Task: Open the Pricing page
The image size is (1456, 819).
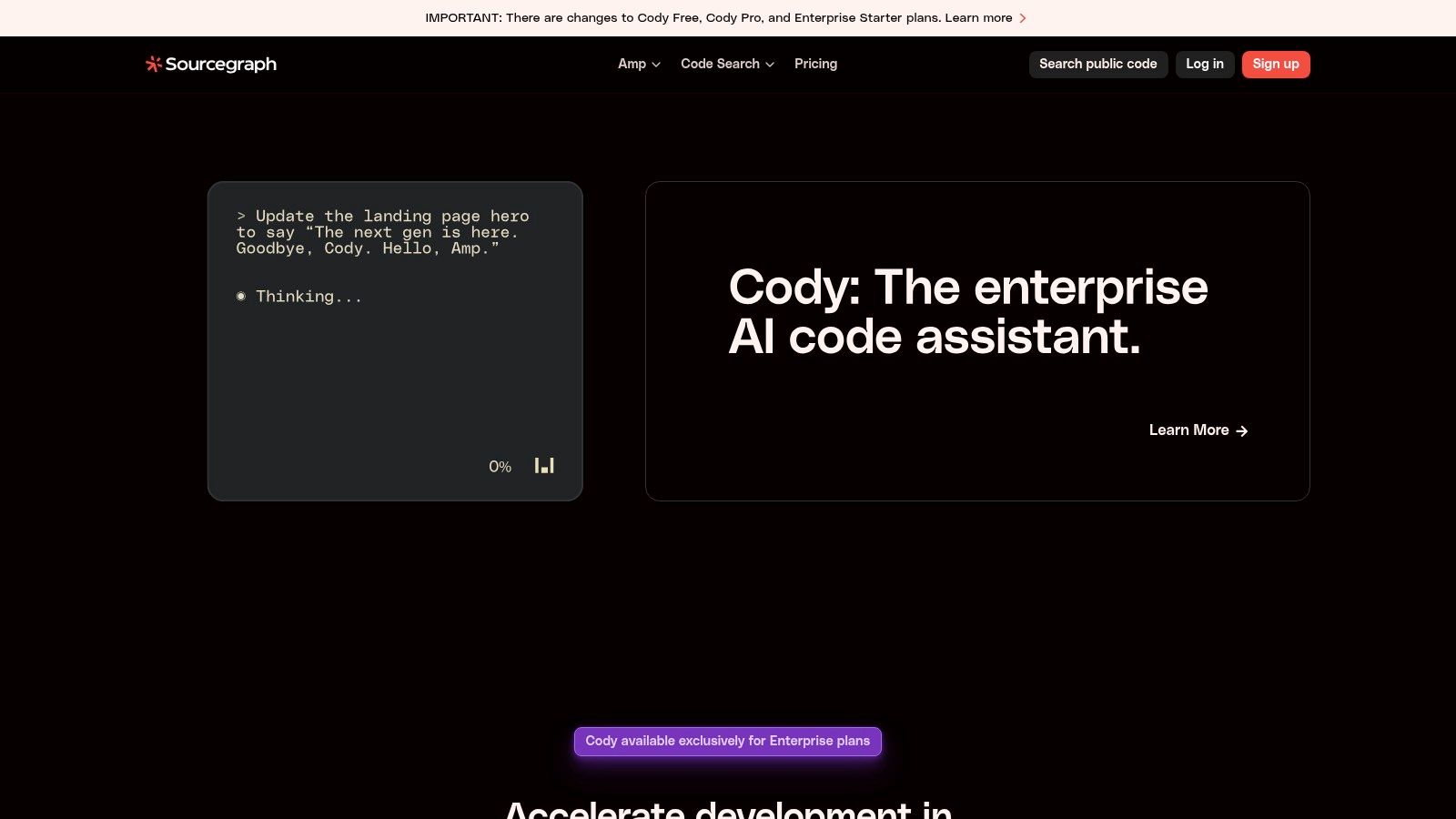Action: (815, 64)
